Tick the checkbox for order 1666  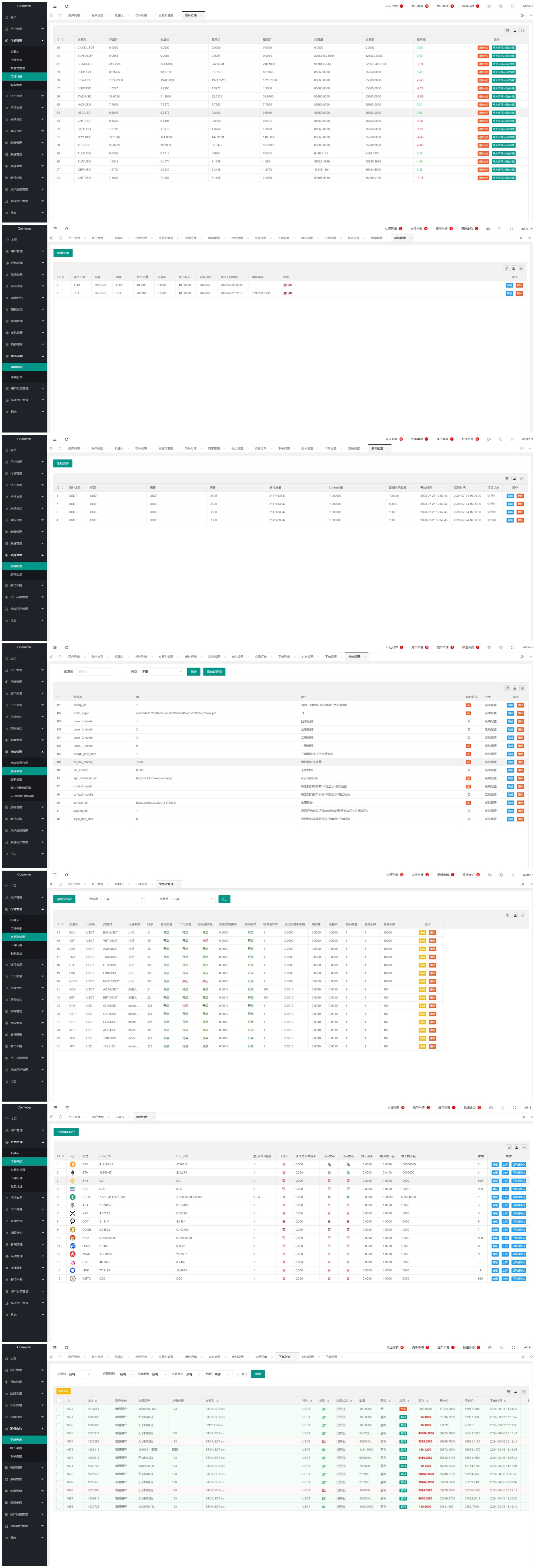pos(58,1507)
